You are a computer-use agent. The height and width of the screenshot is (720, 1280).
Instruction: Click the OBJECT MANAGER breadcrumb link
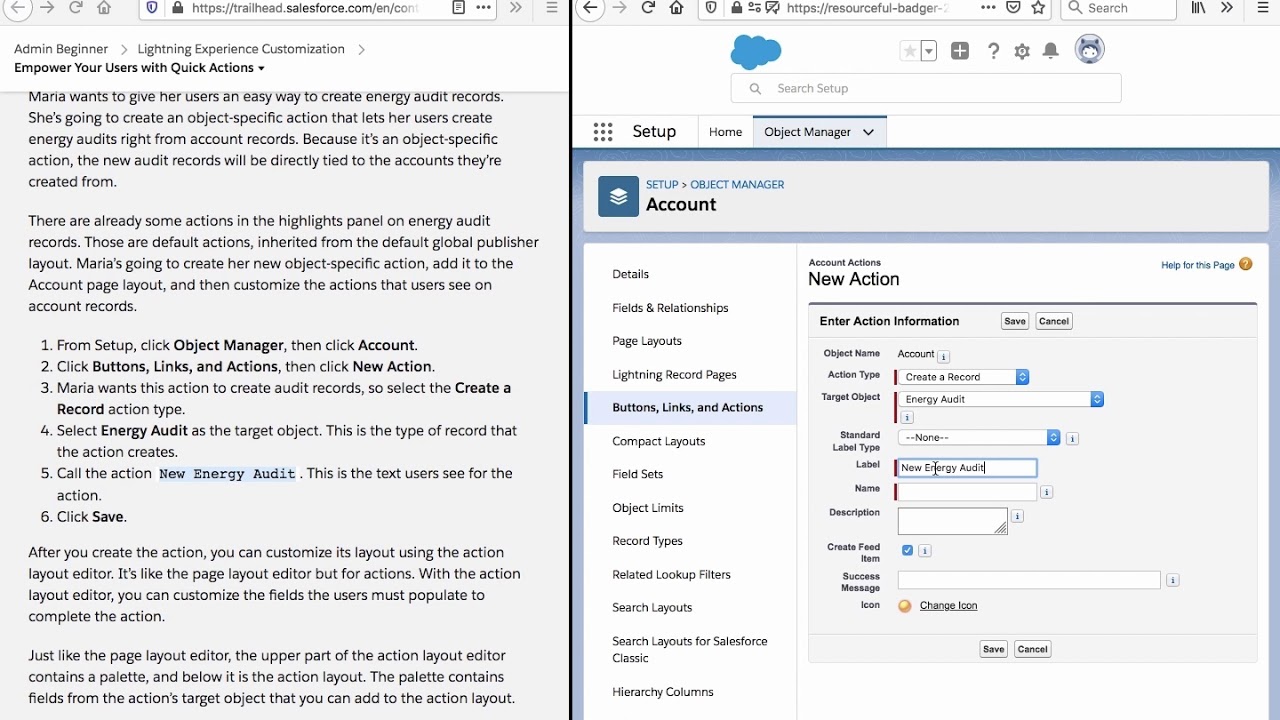(737, 185)
